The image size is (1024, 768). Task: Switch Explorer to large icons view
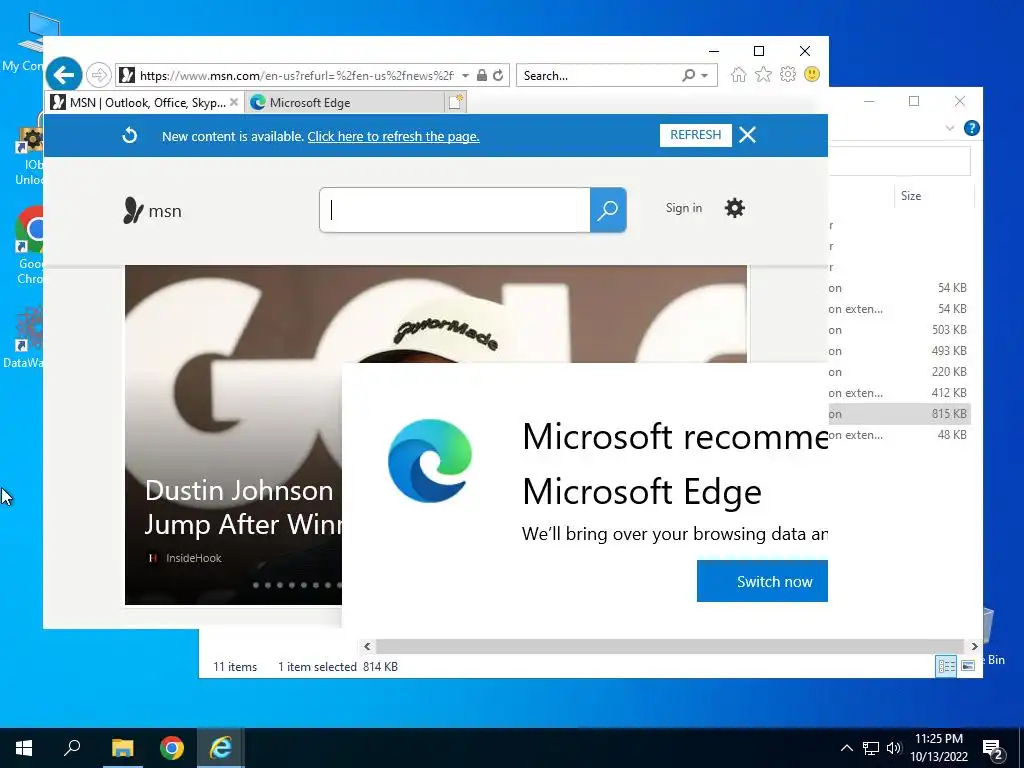pos(968,665)
